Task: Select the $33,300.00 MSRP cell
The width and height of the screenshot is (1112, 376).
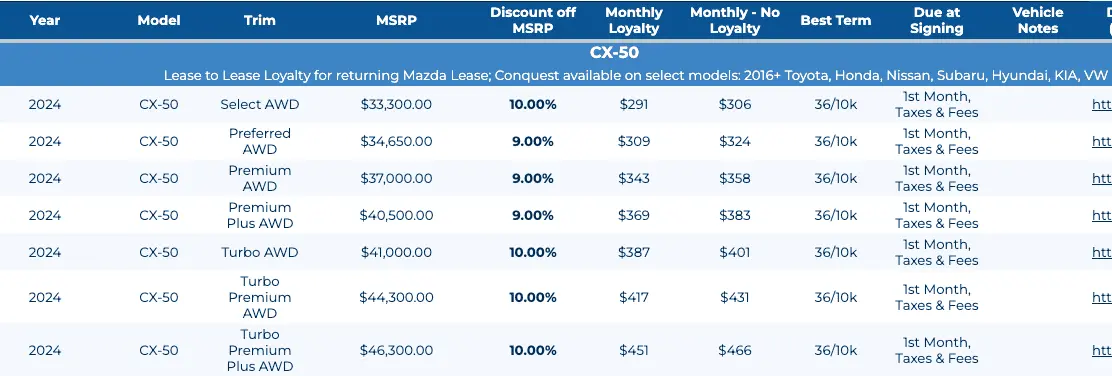Action: [x=396, y=104]
